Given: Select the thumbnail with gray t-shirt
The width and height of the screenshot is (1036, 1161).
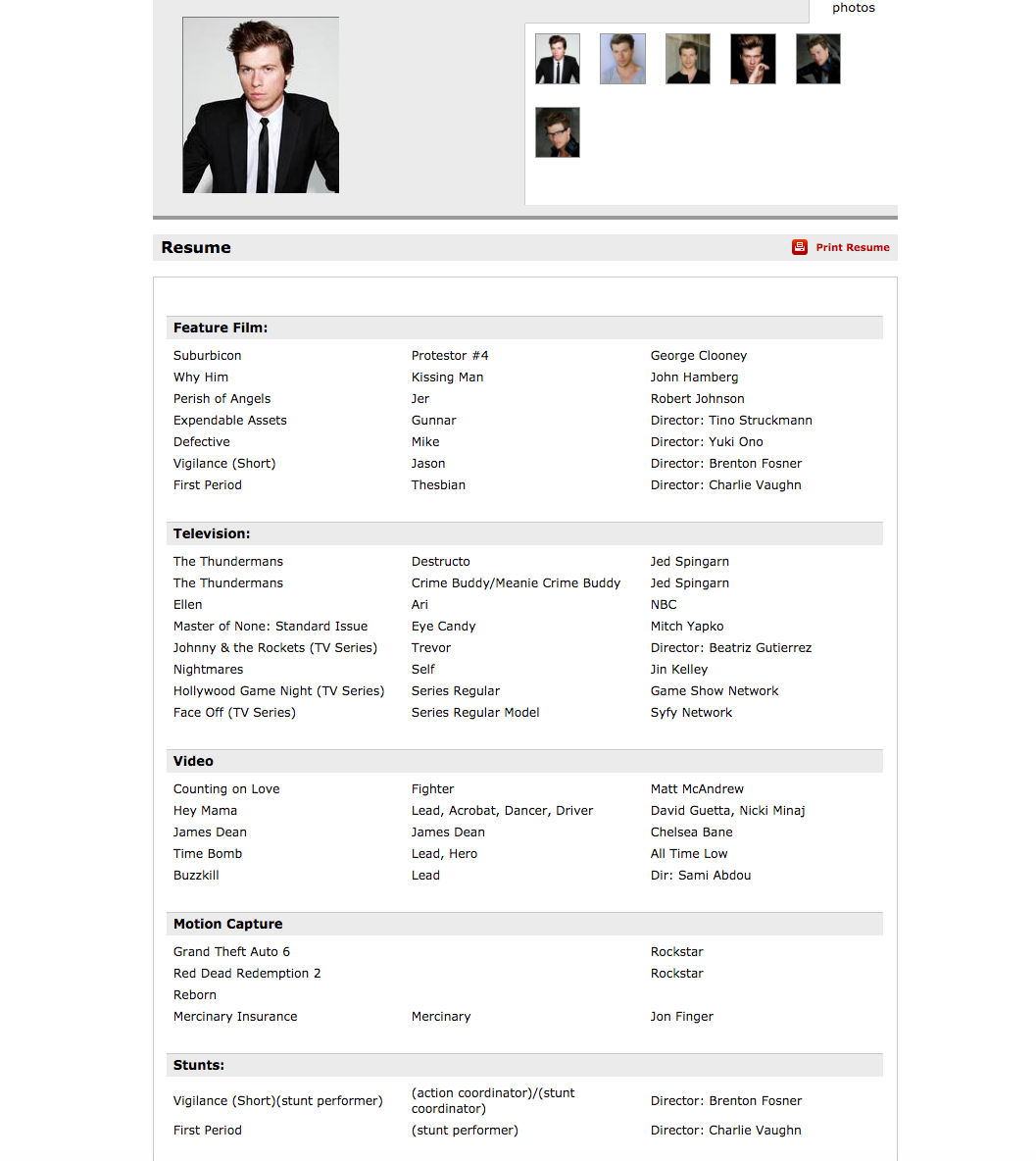Looking at the screenshot, I should point(622,59).
